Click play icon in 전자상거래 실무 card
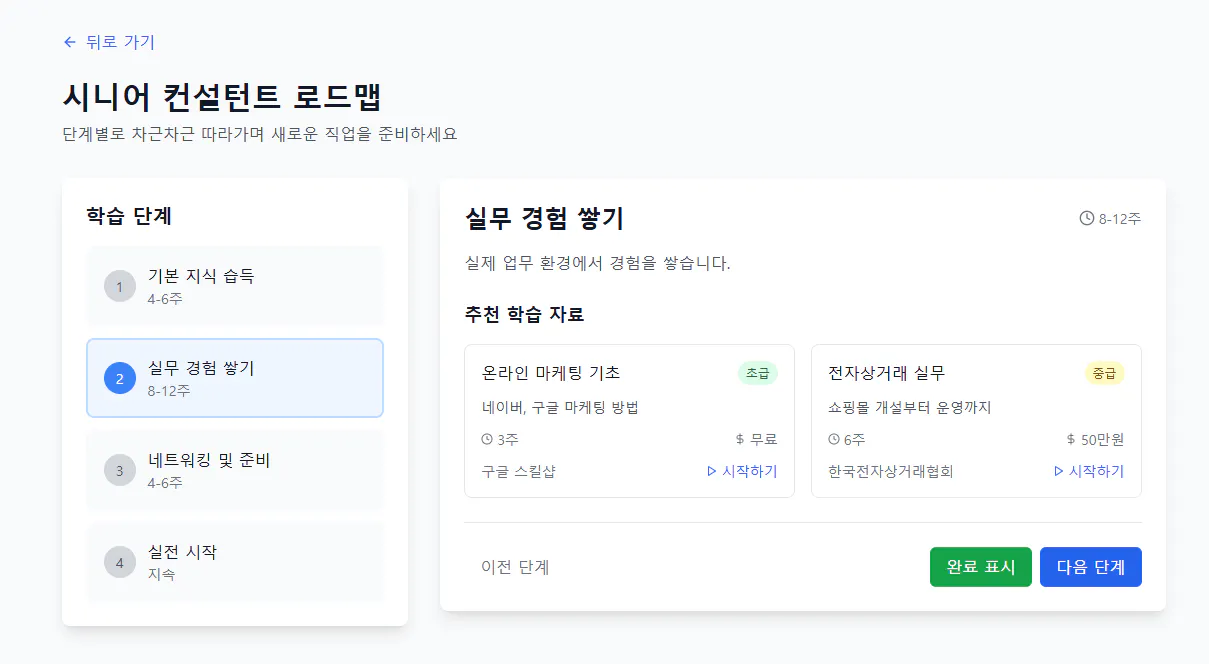Viewport: 1209px width, 664px height. (1058, 471)
